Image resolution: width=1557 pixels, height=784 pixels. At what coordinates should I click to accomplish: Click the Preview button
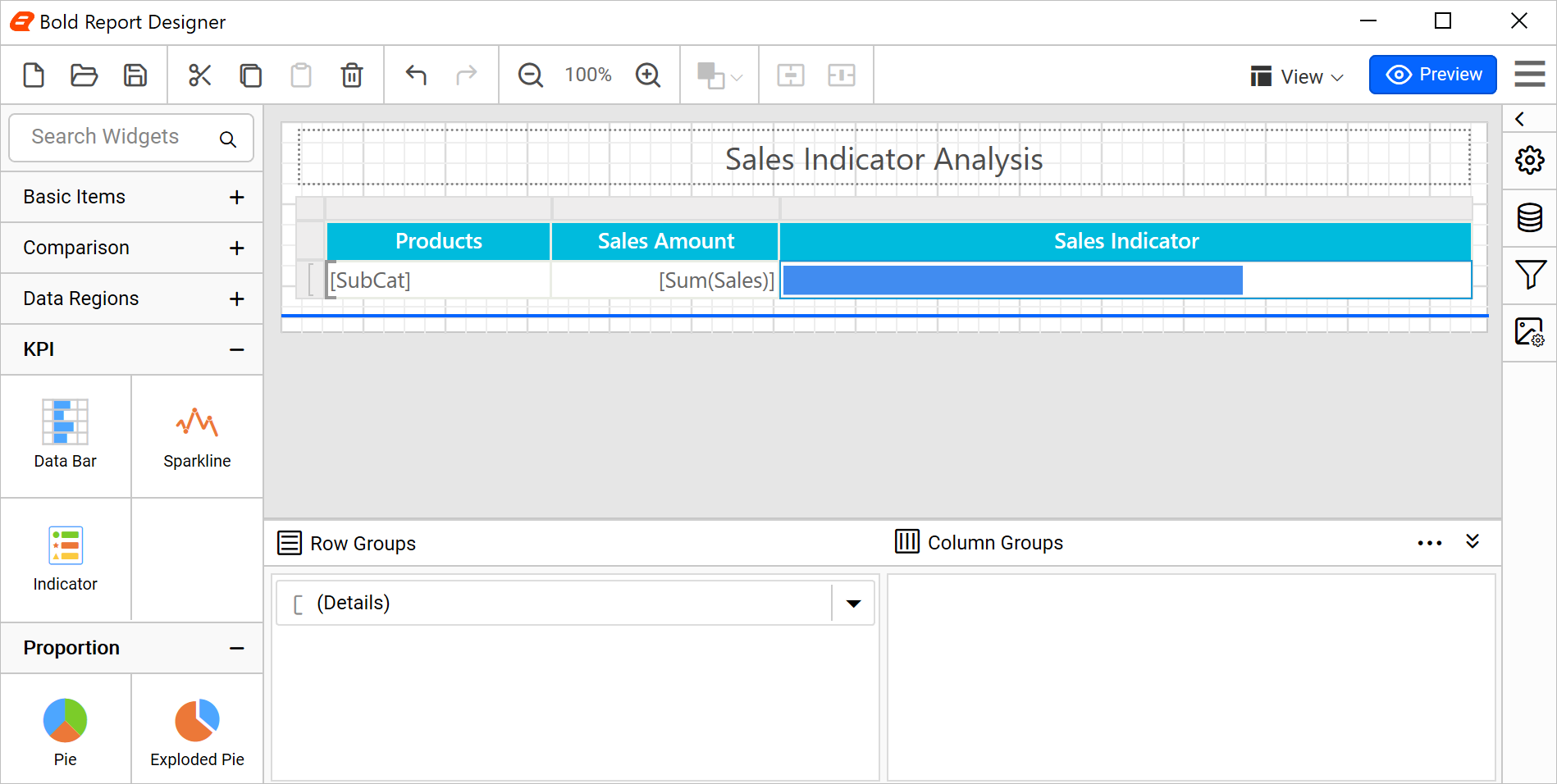pyautogui.click(x=1433, y=75)
